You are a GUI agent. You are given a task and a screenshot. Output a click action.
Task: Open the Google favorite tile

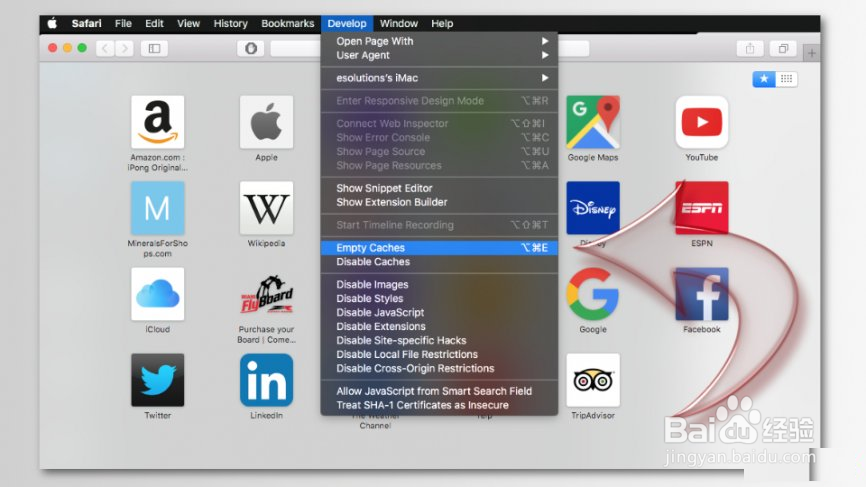click(x=593, y=294)
